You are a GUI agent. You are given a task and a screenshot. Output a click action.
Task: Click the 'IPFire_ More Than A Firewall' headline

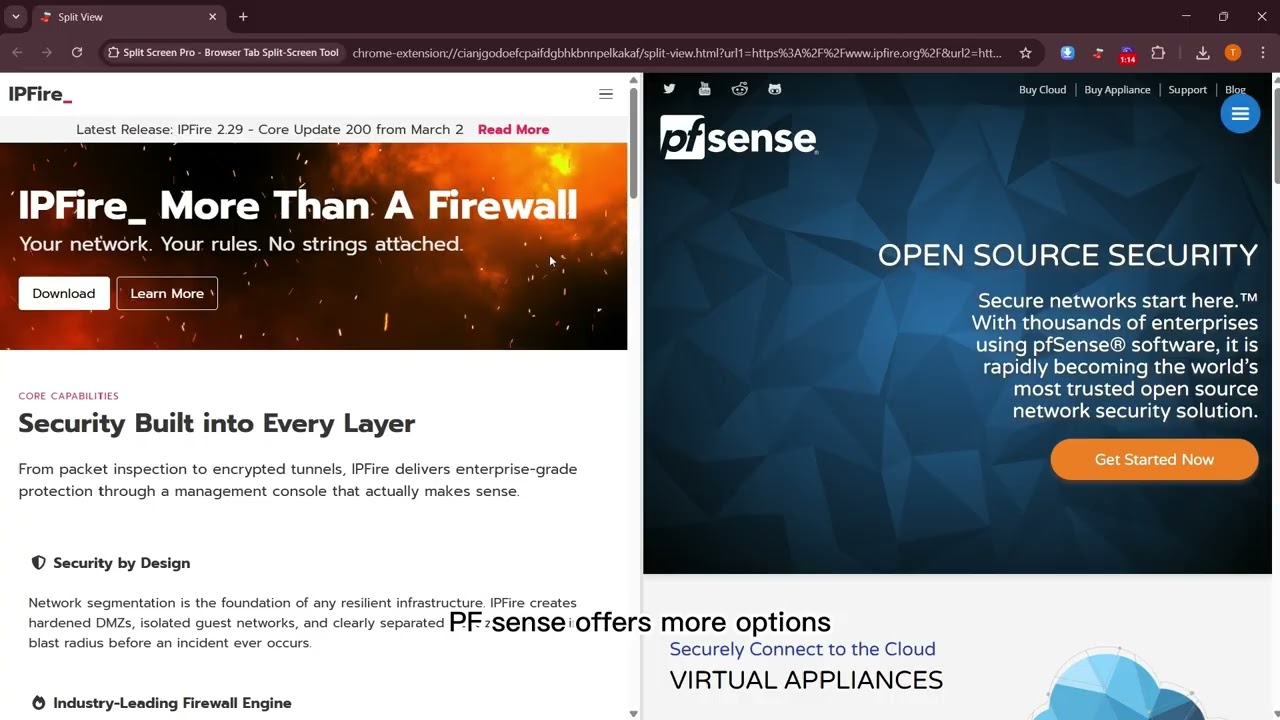click(x=298, y=205)
